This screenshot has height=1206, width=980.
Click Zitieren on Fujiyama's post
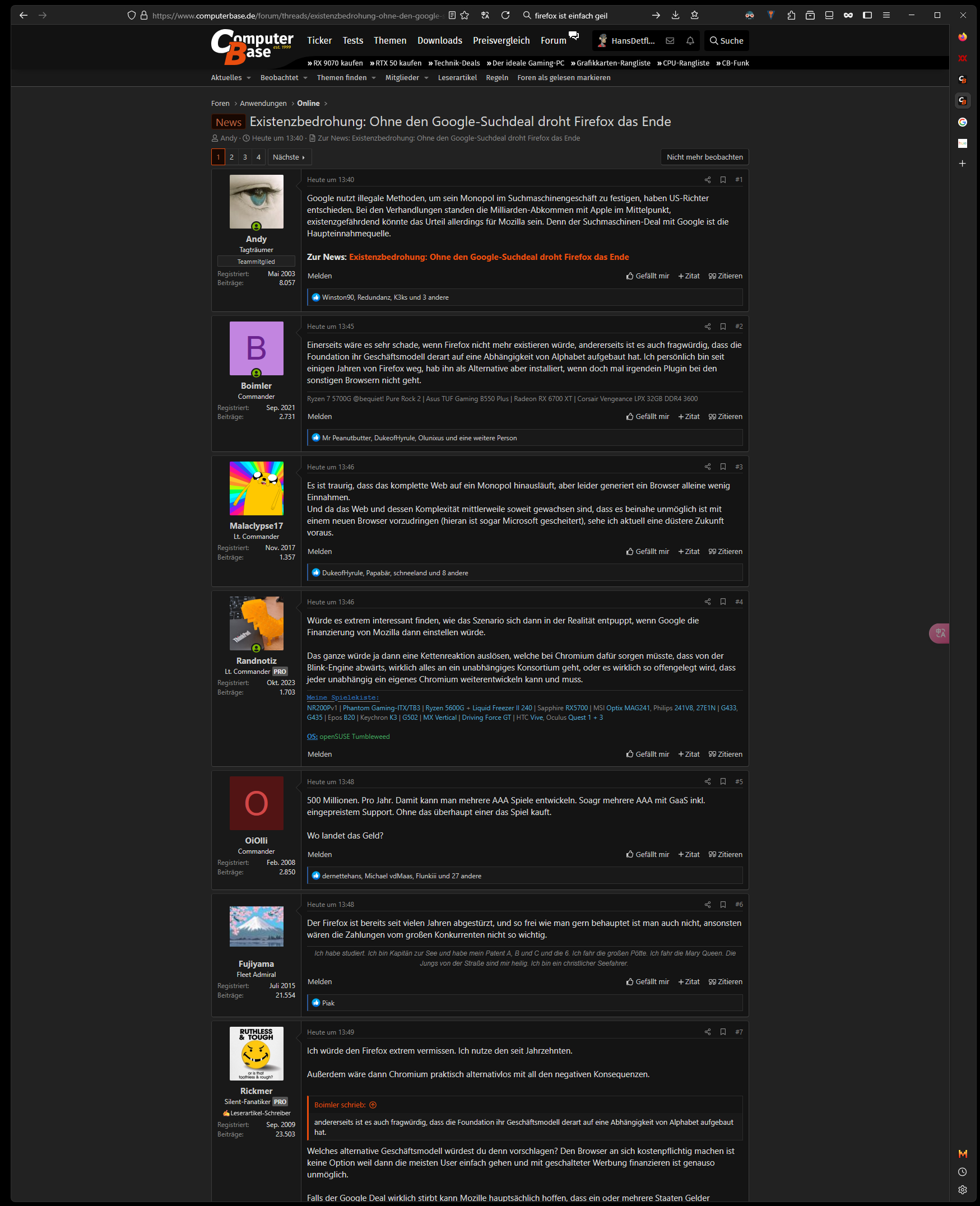[x=726, y=981]
